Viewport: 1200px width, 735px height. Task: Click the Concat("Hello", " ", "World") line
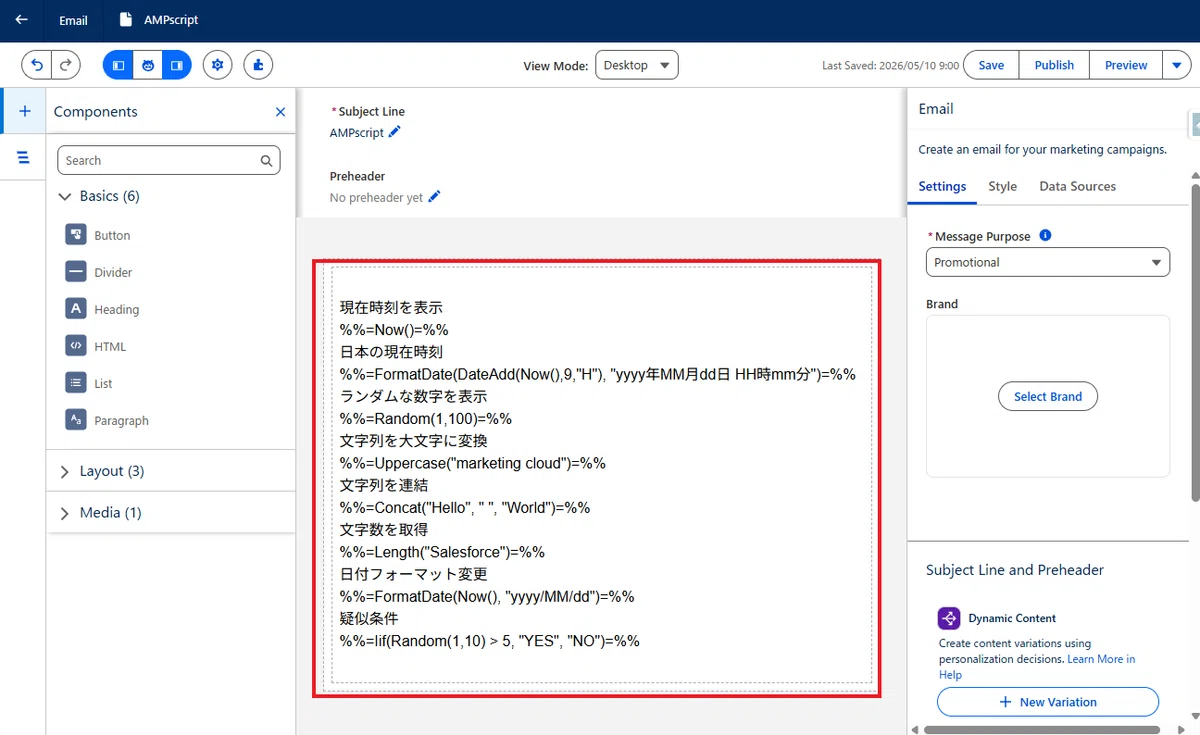pos(465,508)
